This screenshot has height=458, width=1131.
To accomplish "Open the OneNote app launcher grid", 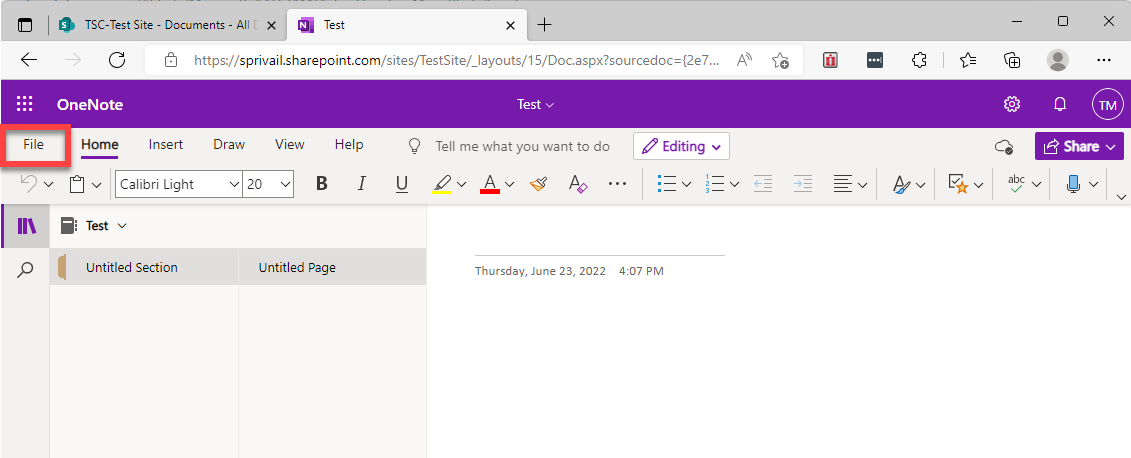I will tap(25, 104).
